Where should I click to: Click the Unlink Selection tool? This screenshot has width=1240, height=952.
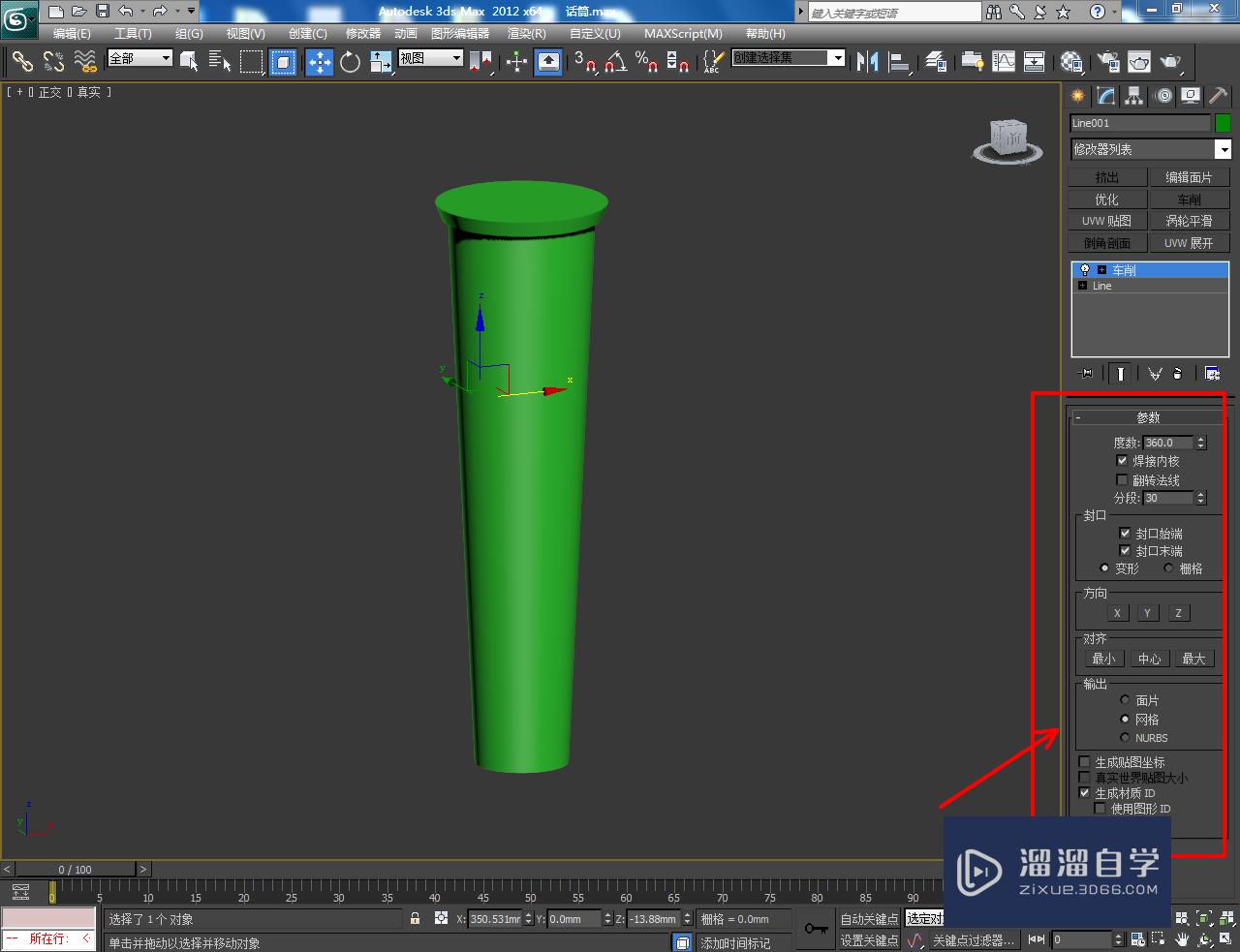pyautogui.click(x=53, y=61)
